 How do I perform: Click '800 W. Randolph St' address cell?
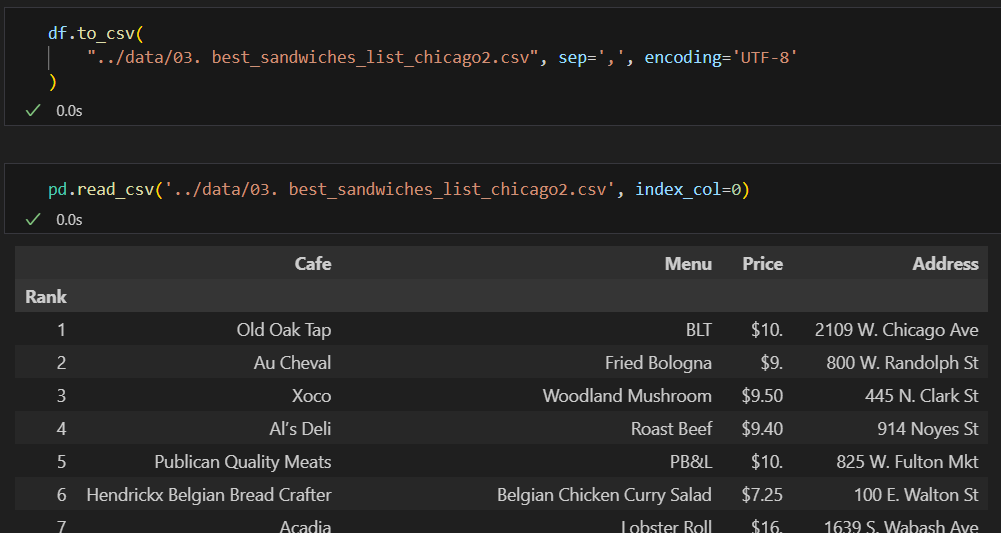coord(902,363)
